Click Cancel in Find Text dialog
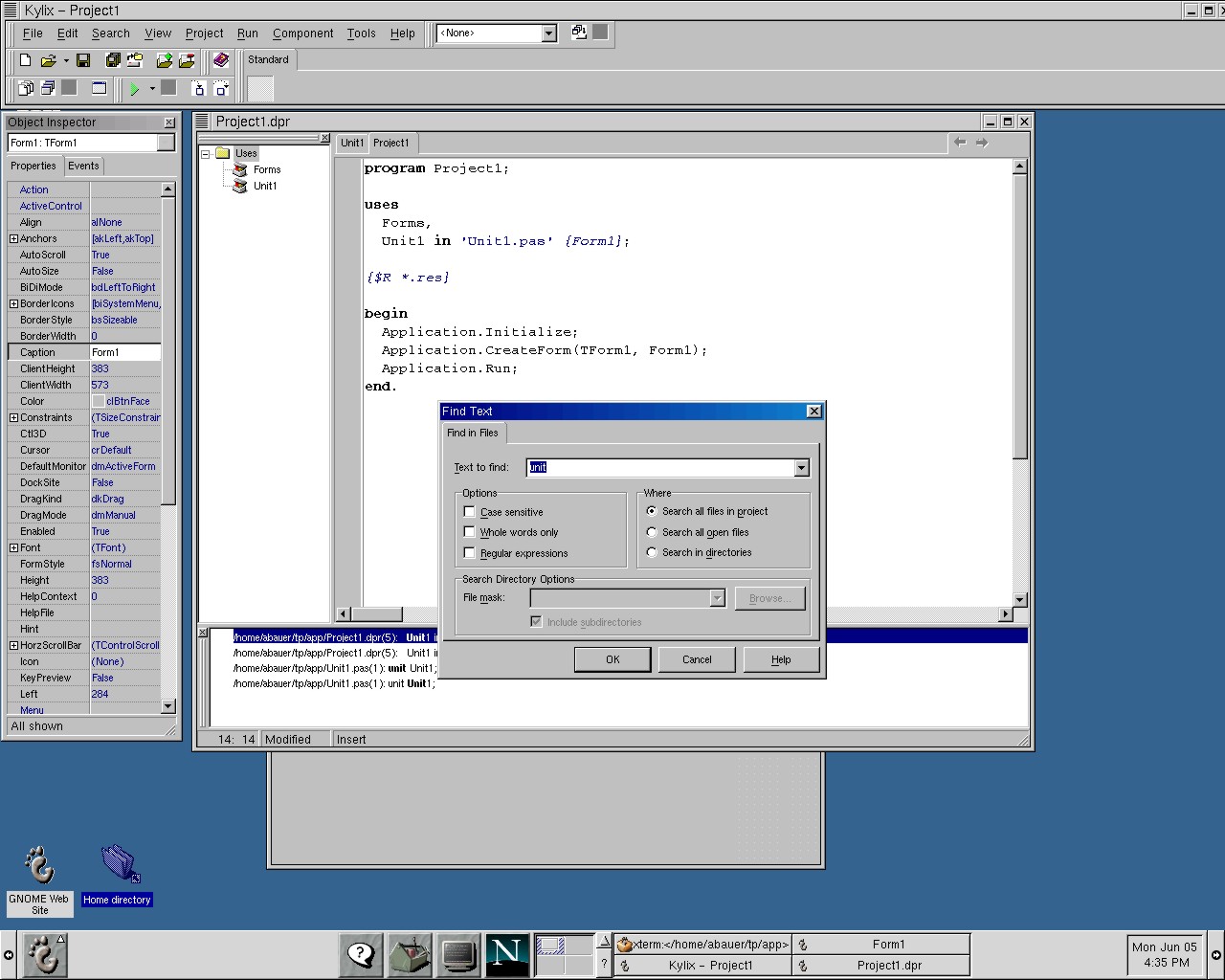Viewport: 1225px width, 980px height. (x=697, y=659)
